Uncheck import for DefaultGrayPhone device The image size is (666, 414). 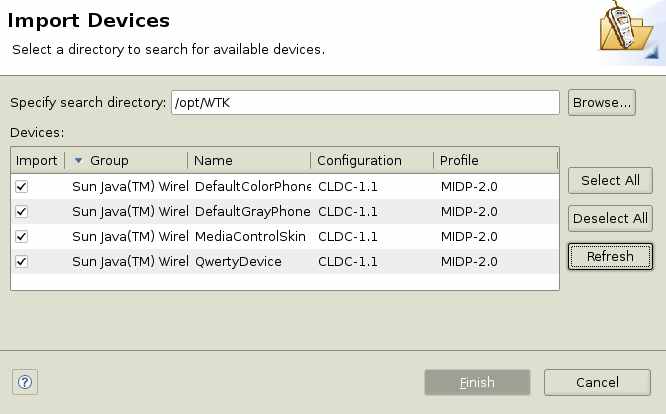tap(21, 211)
